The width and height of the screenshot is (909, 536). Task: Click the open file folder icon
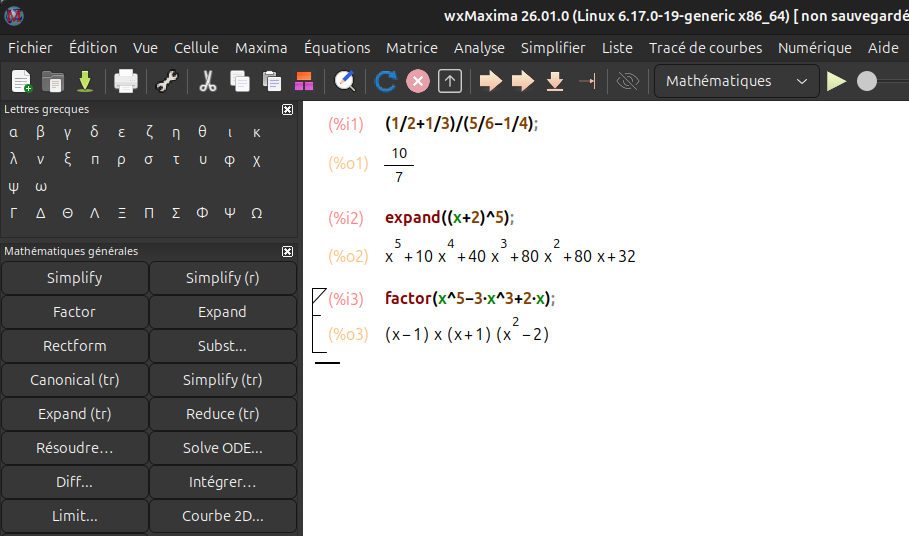52,81
